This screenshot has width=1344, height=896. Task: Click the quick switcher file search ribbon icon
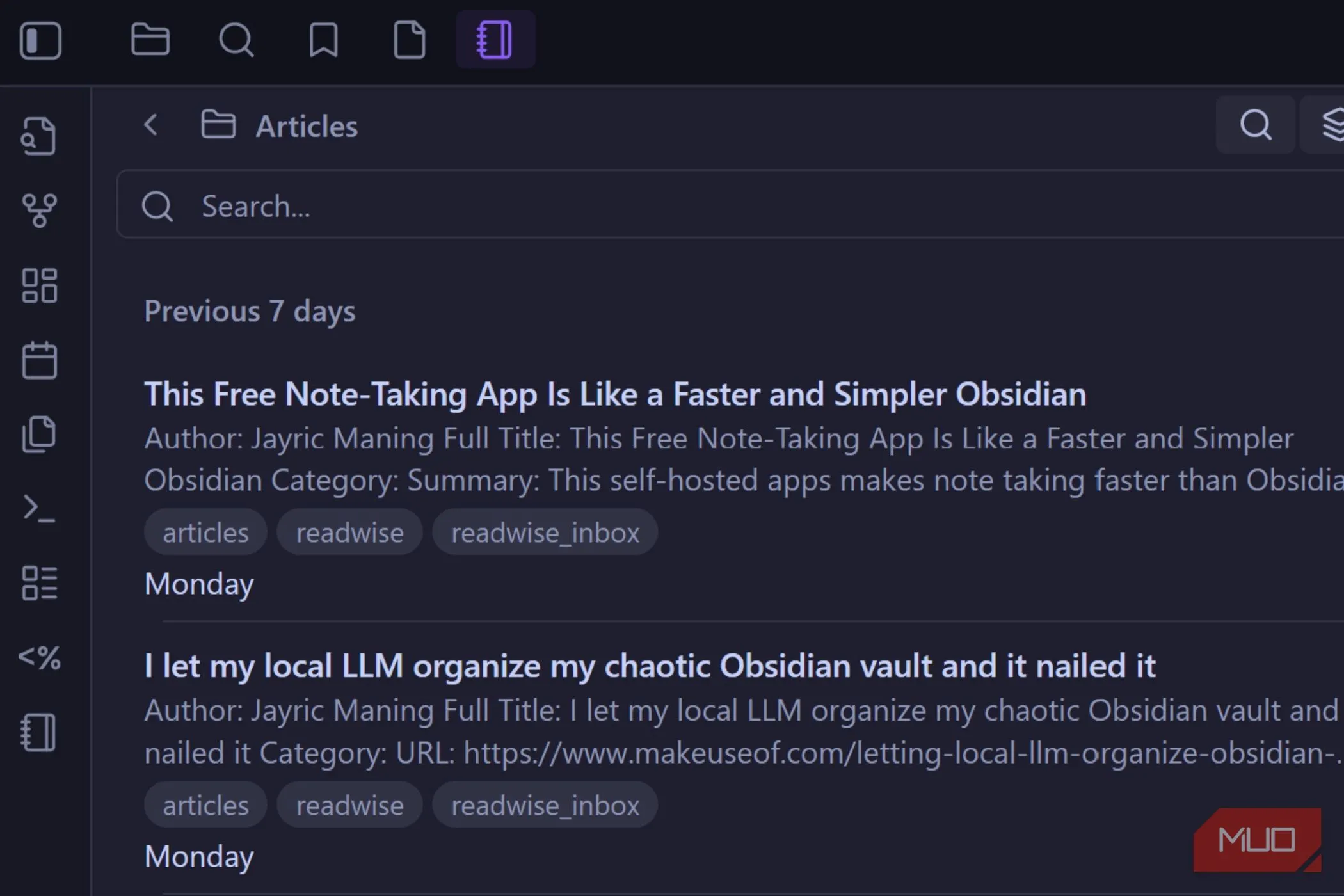[x=39, y=136]
